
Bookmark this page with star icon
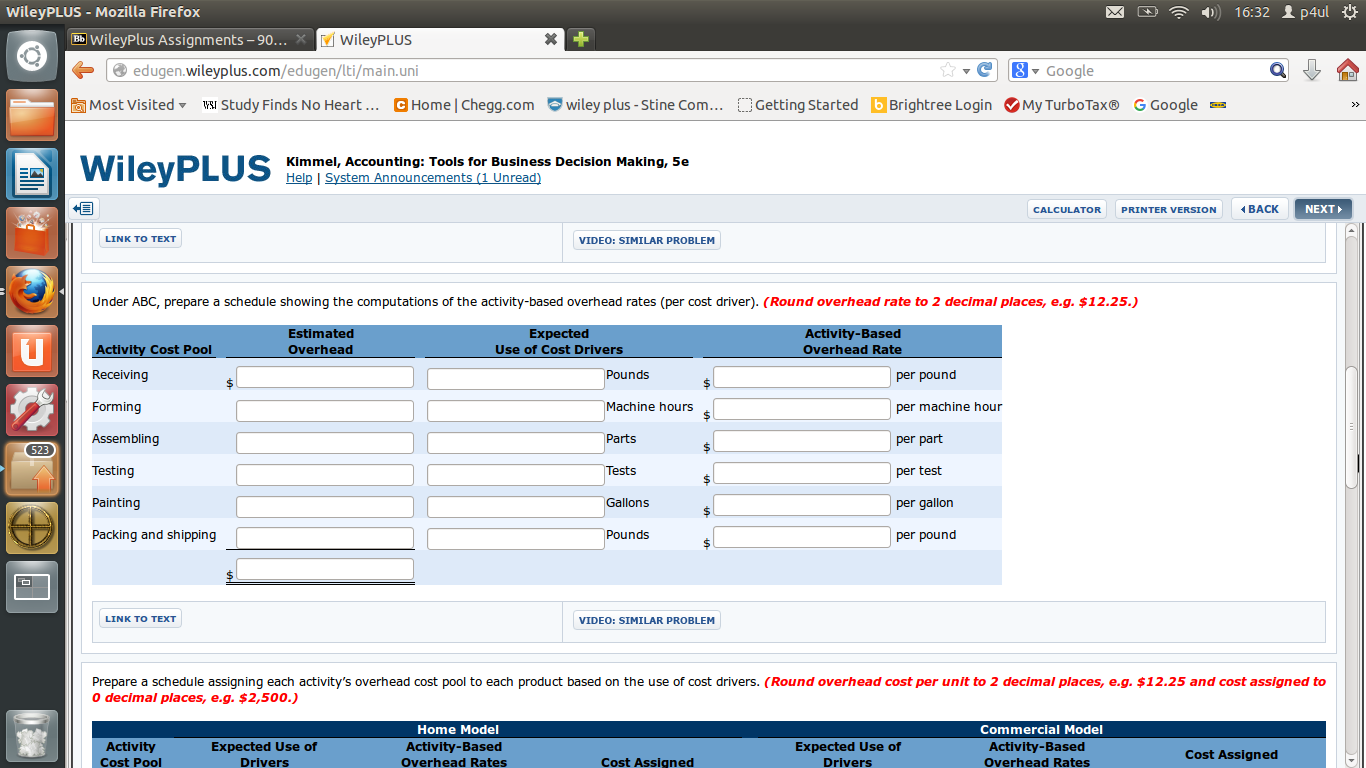click(947, 71)
